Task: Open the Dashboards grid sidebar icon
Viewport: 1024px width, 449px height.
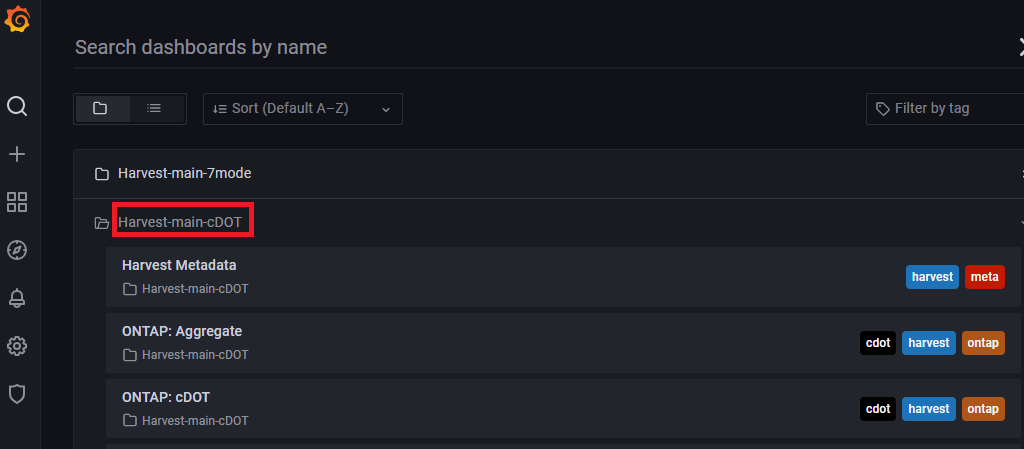Action: 17,202
